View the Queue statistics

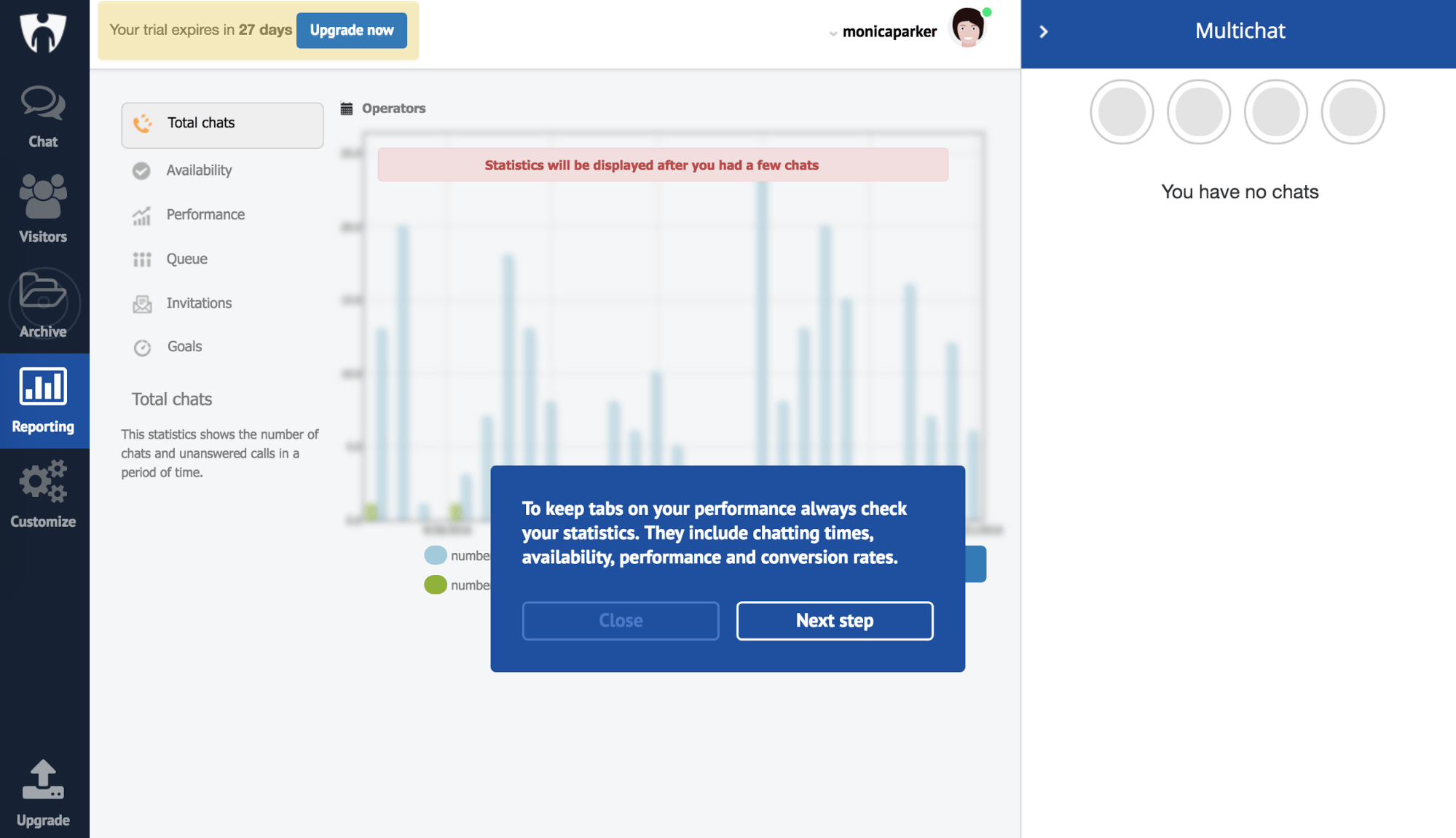point(186,259)
